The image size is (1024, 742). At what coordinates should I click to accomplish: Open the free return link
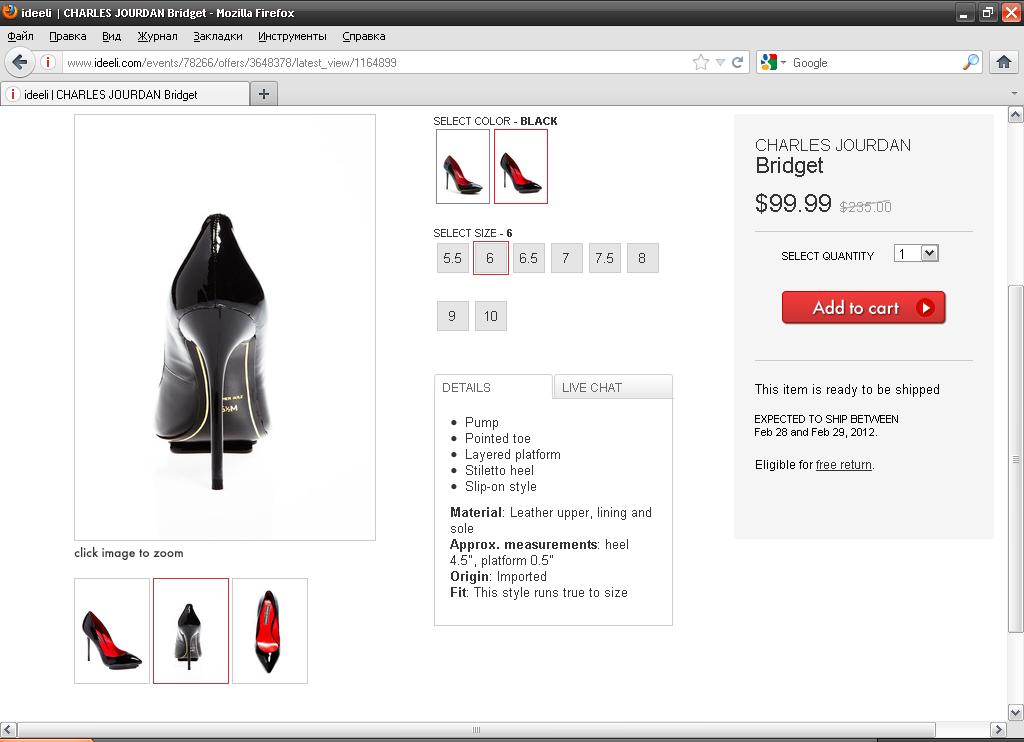844,465
